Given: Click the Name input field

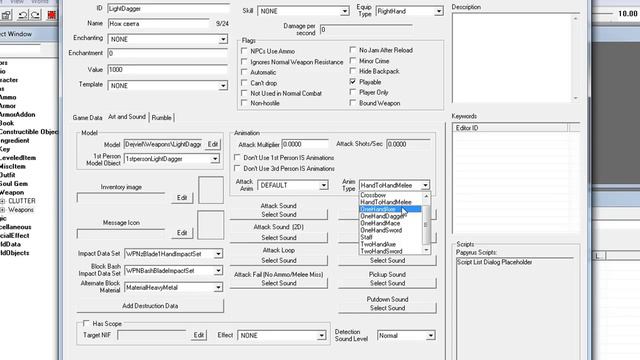Looking at the screenshot, I should point(159,24).
